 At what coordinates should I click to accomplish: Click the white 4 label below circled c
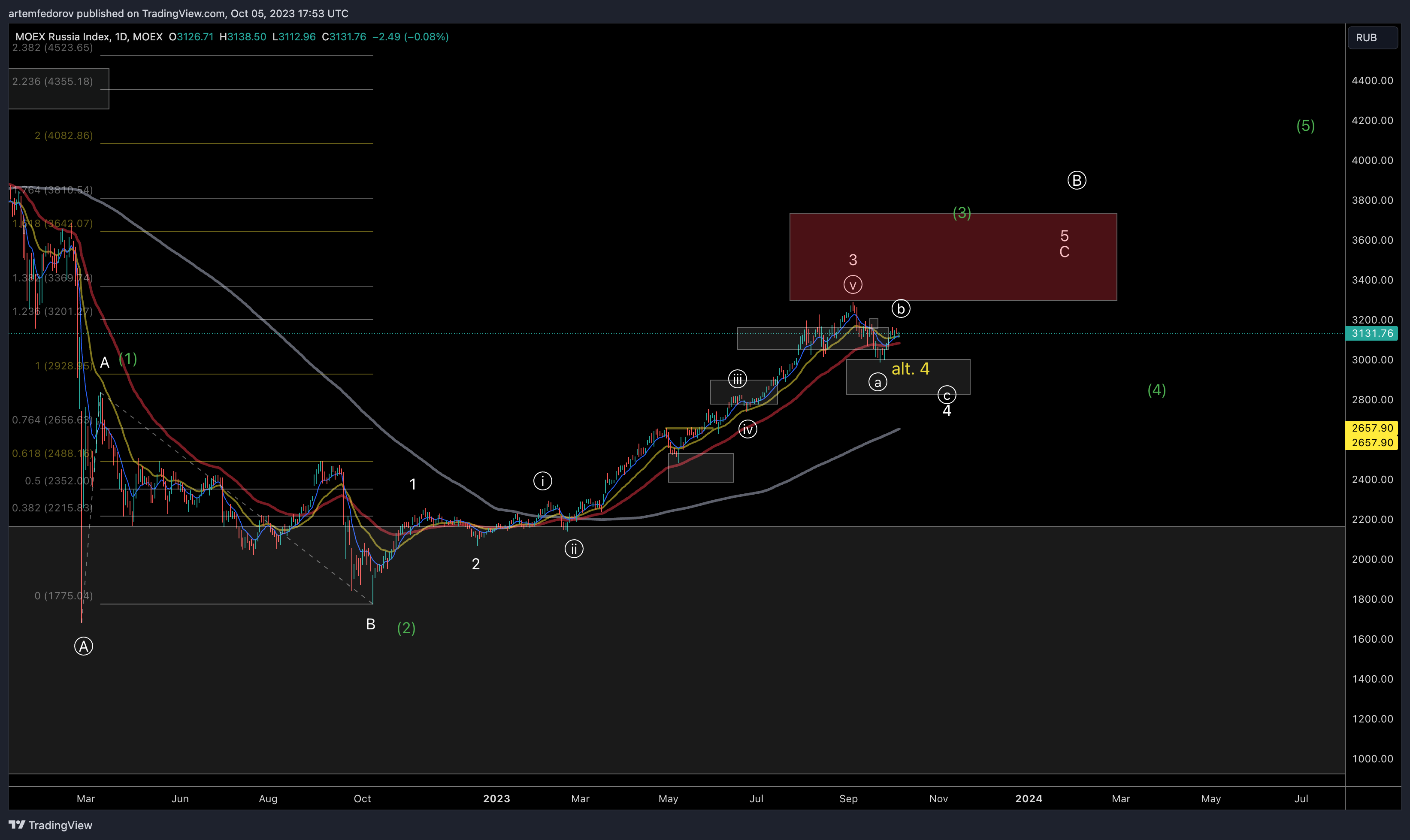(x=947, y=411)
